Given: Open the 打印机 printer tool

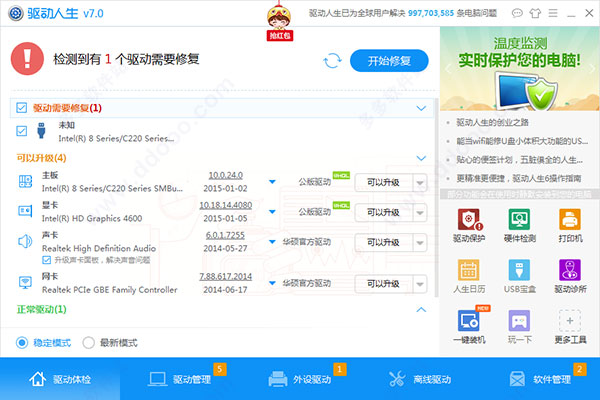Looking at the screenshot, I should click(x=570, y=219).
